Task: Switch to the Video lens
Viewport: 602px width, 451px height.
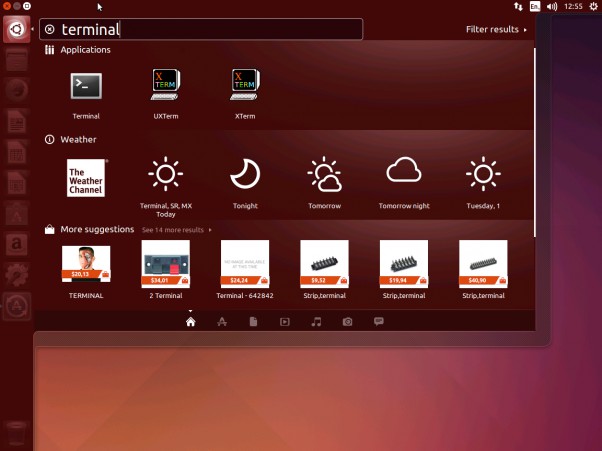Action: (284, 322)
